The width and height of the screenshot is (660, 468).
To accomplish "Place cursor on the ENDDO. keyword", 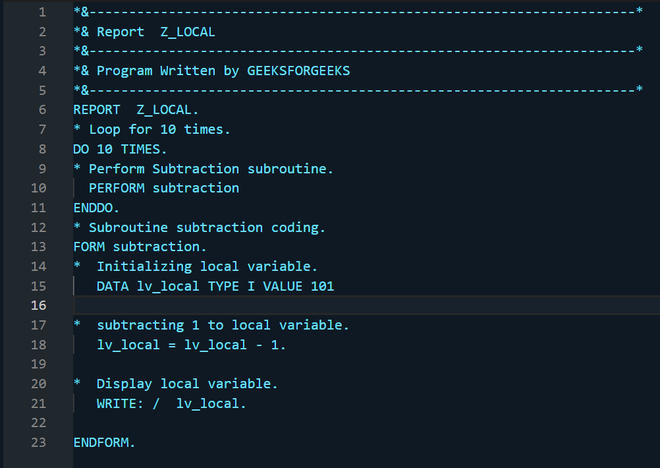I will (x=97, y=207).
